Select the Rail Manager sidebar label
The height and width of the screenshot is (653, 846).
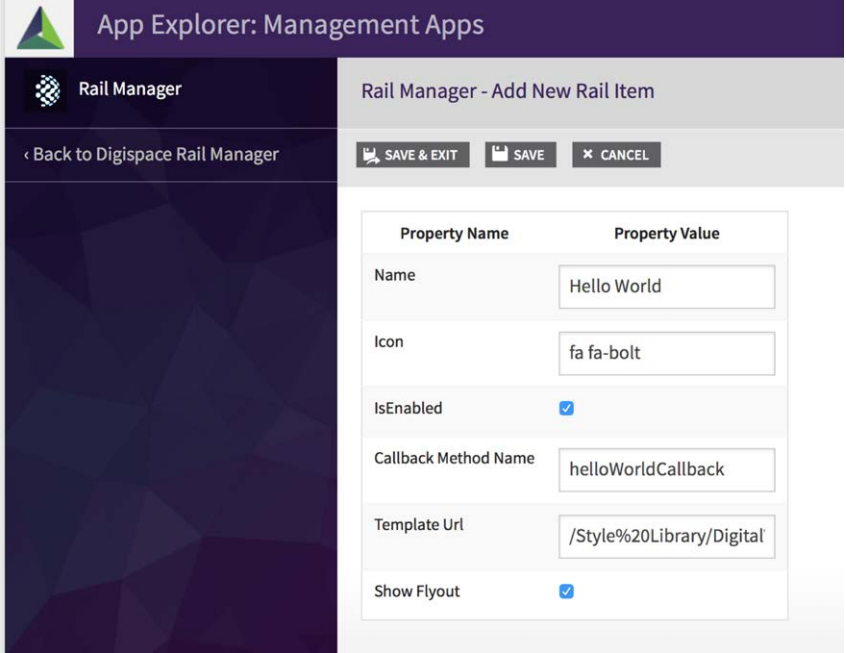130,90
